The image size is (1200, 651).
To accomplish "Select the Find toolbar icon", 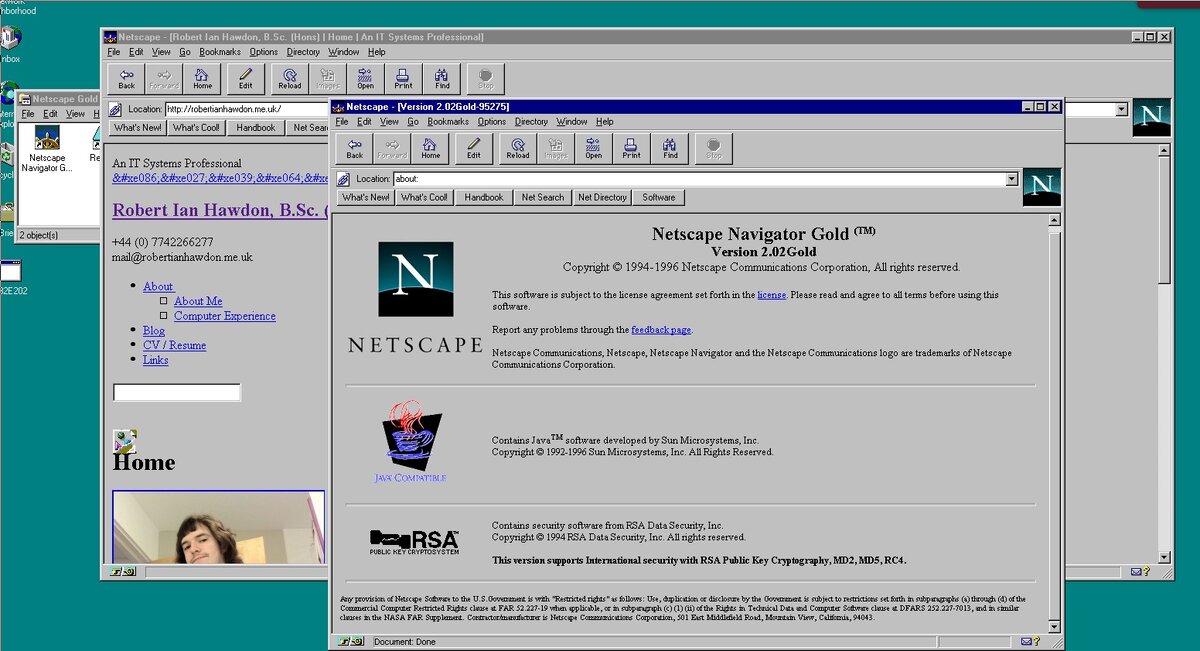I will [x=670, y=148].
